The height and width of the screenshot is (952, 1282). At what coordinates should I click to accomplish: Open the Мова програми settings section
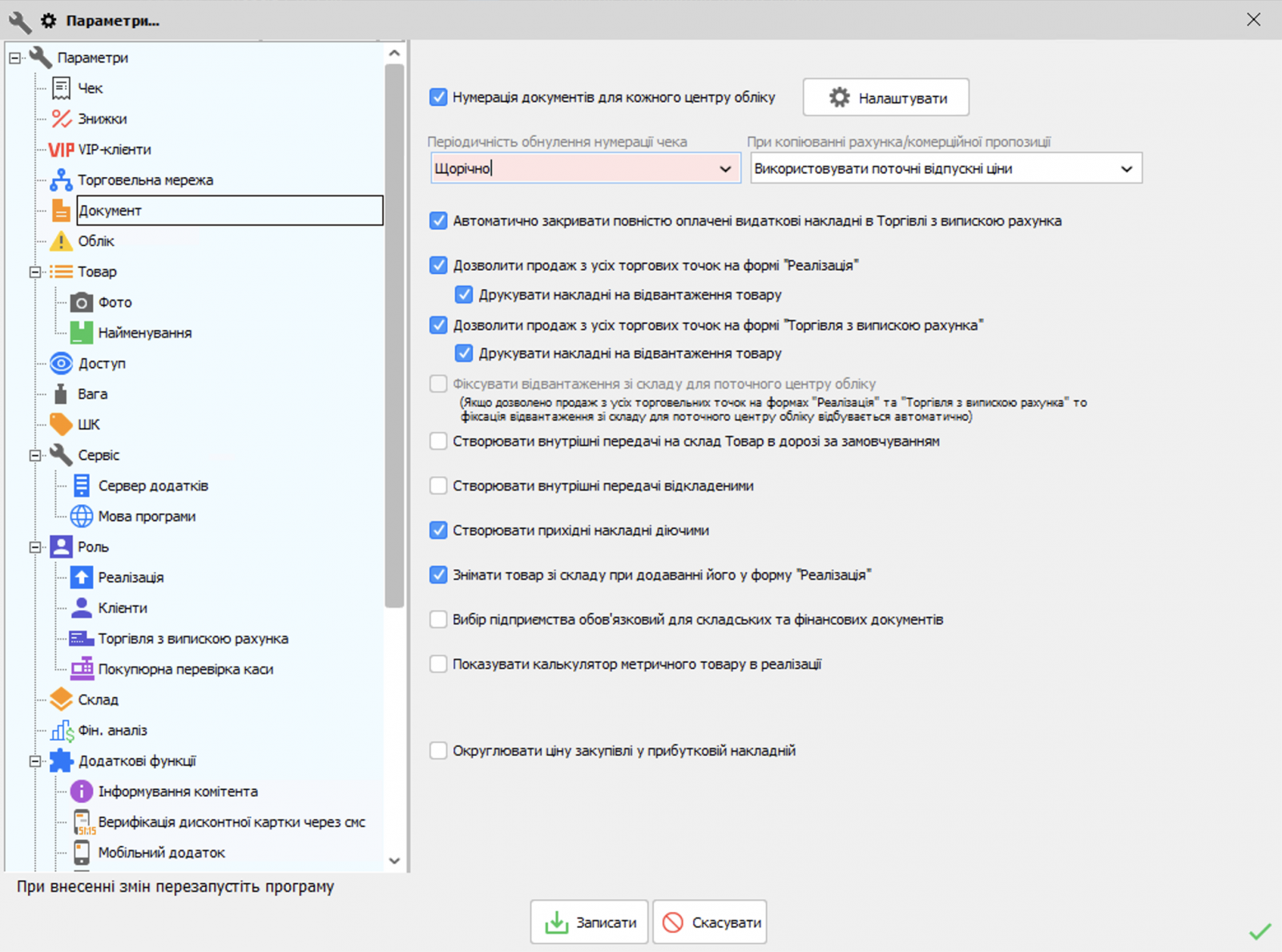(x=147, y=517)
